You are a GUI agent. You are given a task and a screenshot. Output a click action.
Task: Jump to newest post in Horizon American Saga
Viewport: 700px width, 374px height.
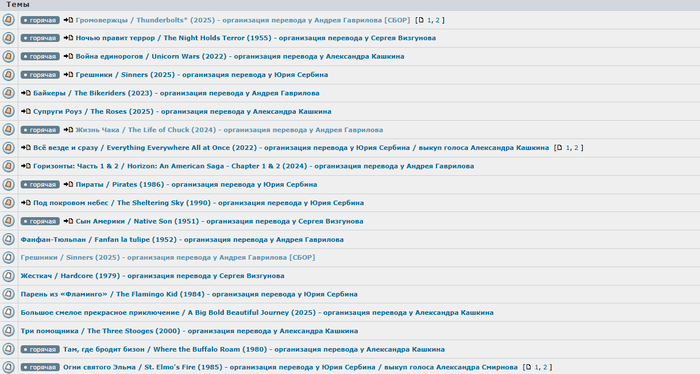pyautogui.click(x=26, y=166)
